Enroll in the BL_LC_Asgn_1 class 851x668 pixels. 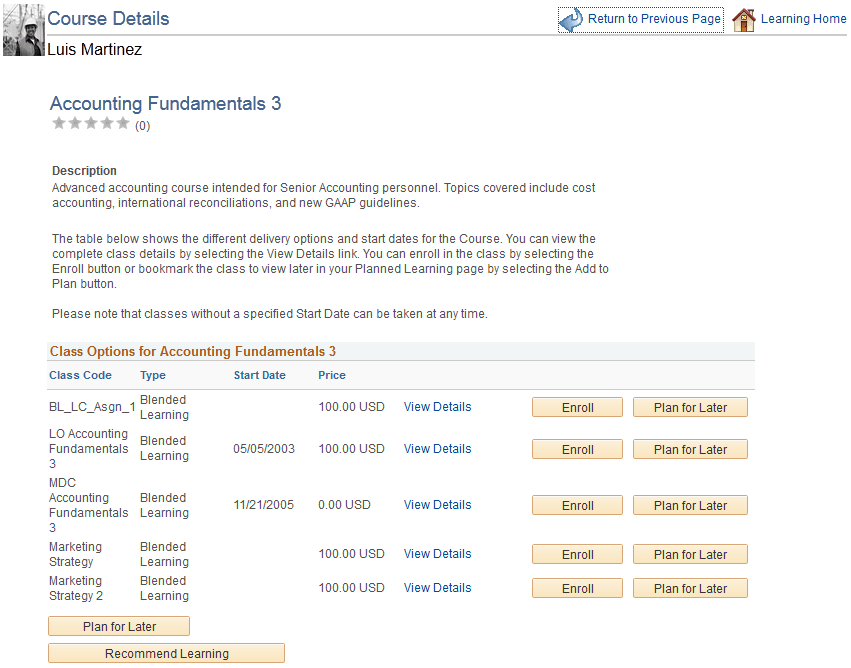point(577,407)
